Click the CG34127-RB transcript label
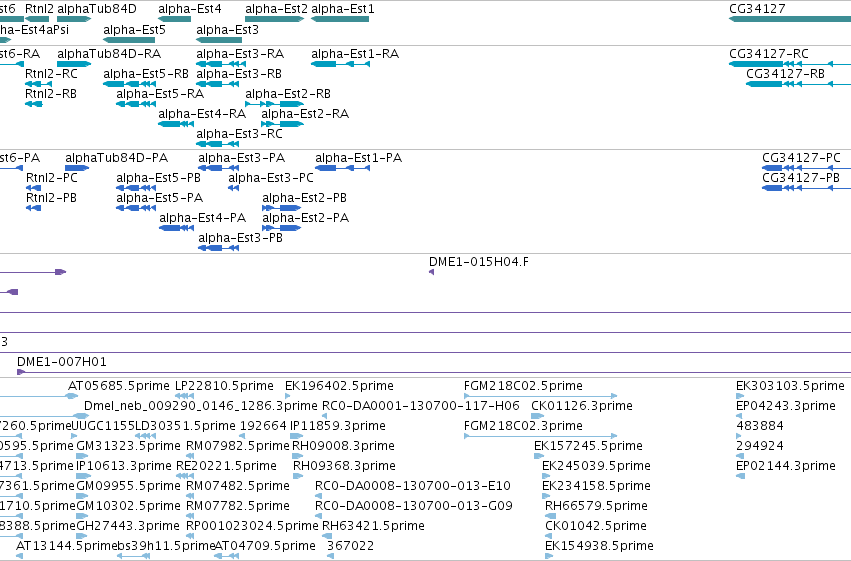This screenshot has width=851, height=561. [x=785, y=74]
